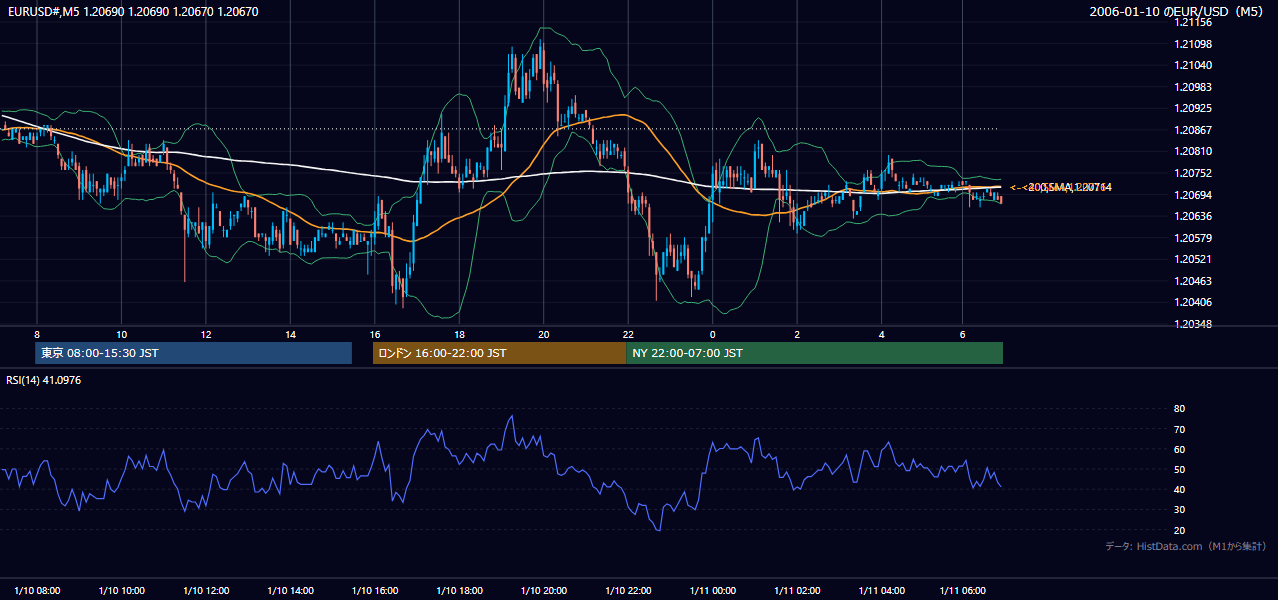Click the 2006-01-10 のEUR/USD (M5) title
This screenshot has width=1278, height=600.
tap(1178, 12)
